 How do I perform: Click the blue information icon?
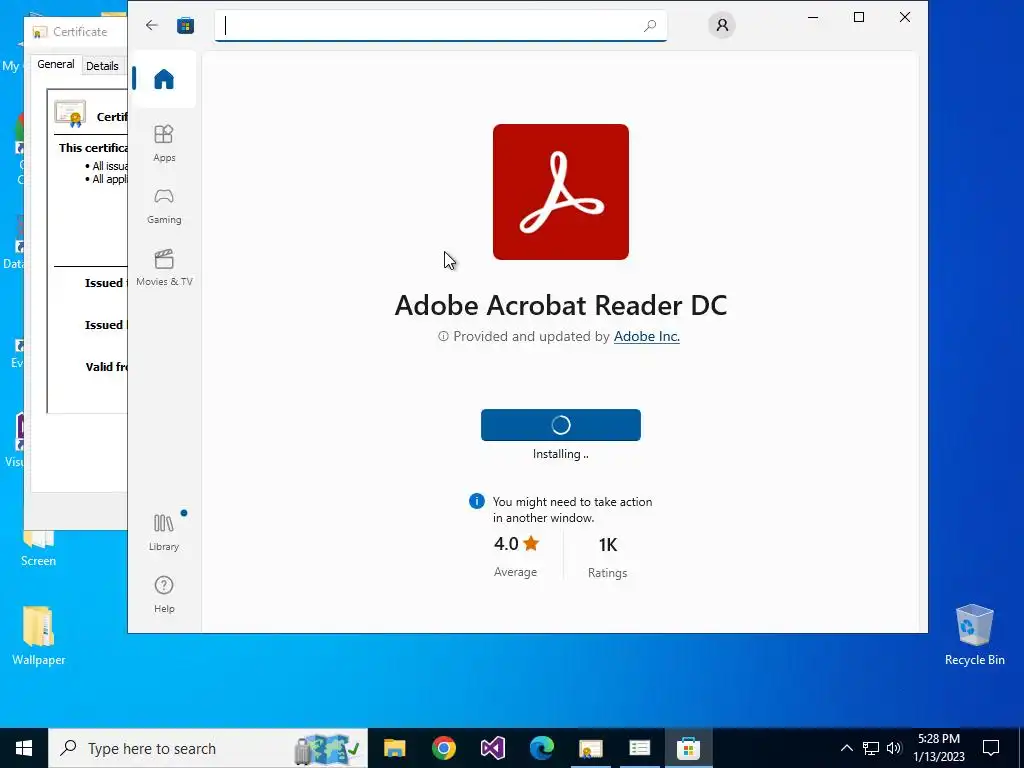[477, 501]
